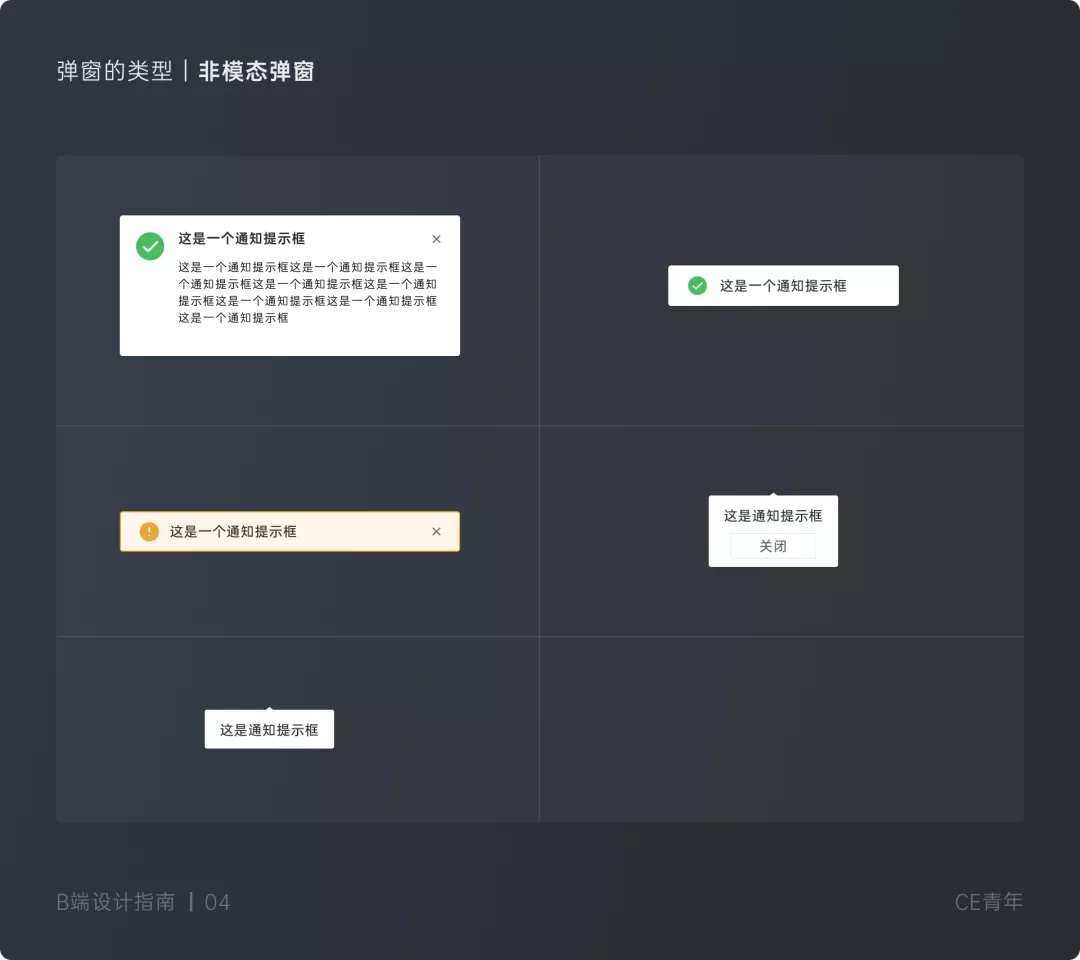1080x960 pixels.
Task: Click the exclamation icon inside the yellow notification
Action: coord(148,531)
